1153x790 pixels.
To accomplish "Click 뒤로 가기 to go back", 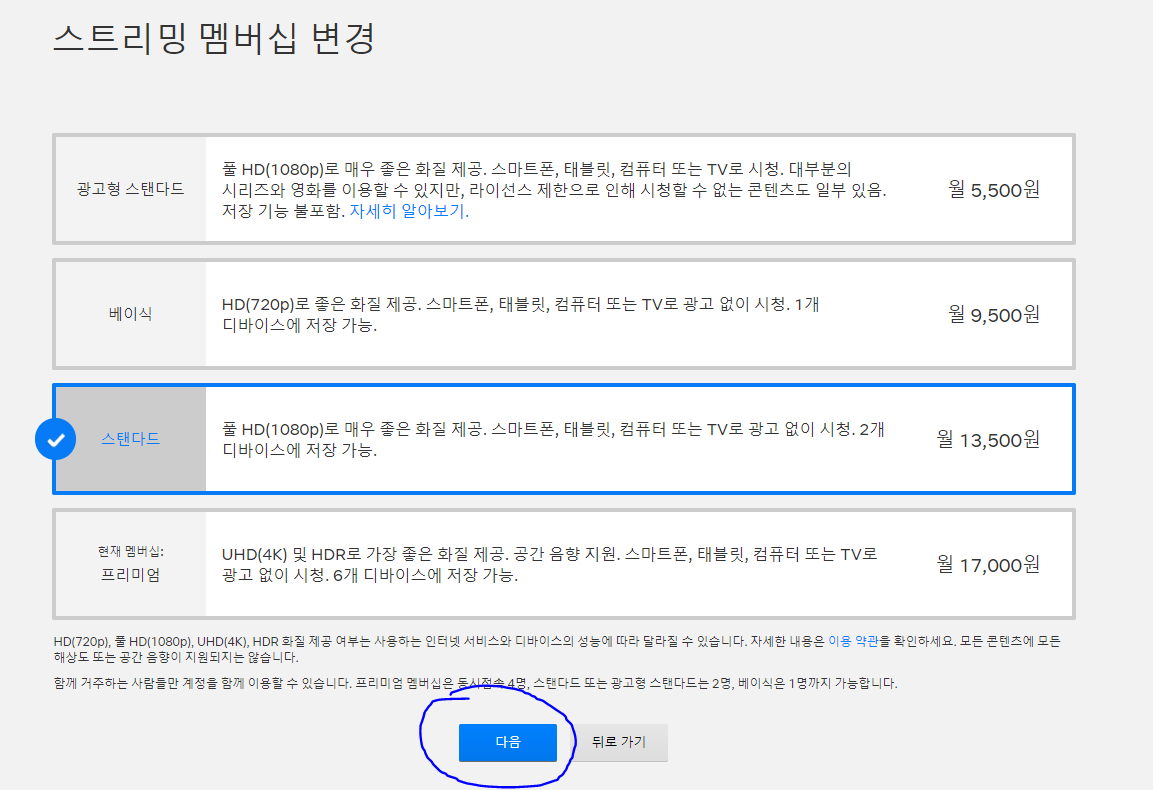I will point(619,742).
